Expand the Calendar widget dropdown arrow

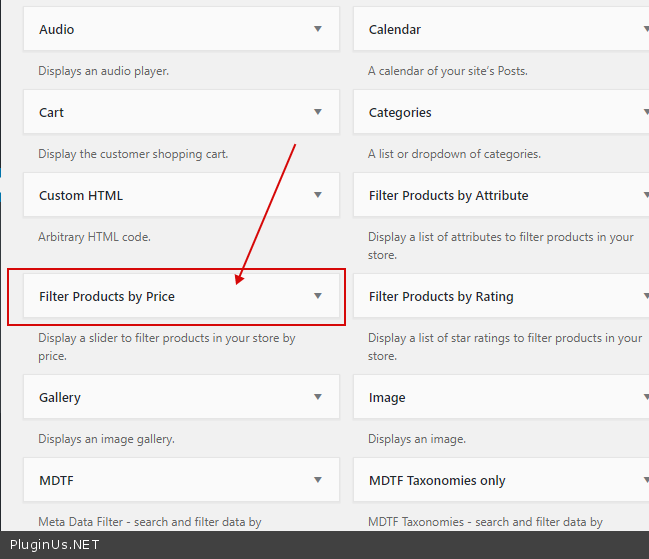pyautogui.click(x=645, y=29)
